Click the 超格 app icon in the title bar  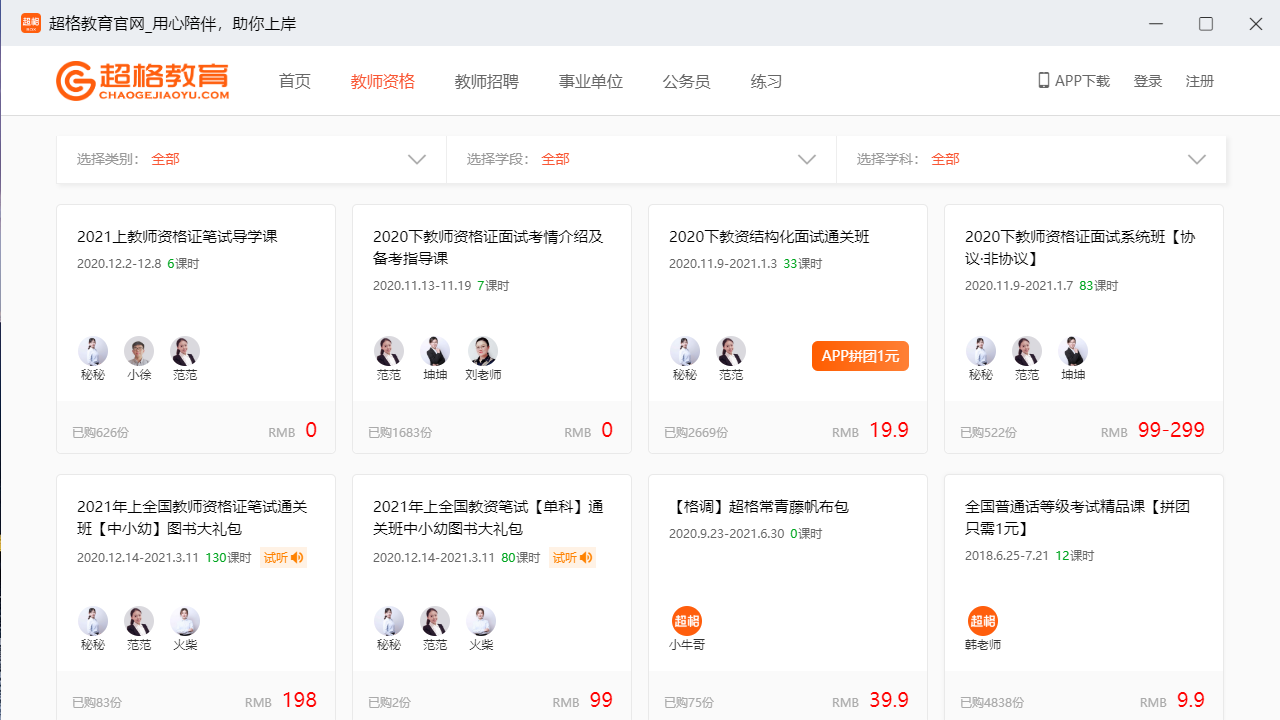[29, 22]
